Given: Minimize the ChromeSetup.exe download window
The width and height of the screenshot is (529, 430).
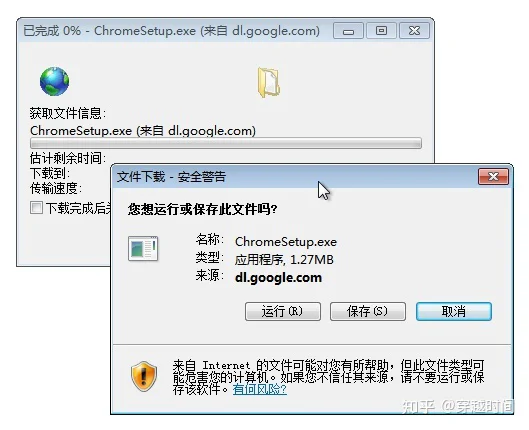Looking at the screenshot, I should (x=348, y=31).
